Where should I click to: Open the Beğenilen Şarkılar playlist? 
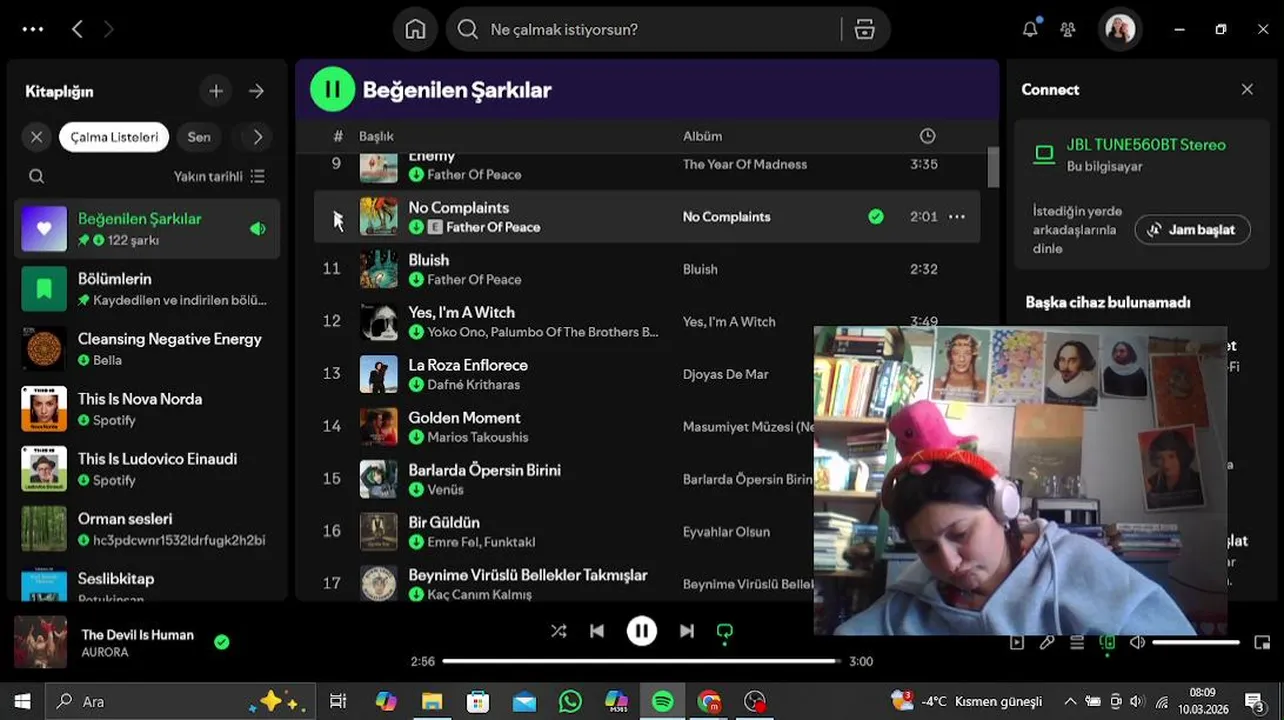pos(147,229)
